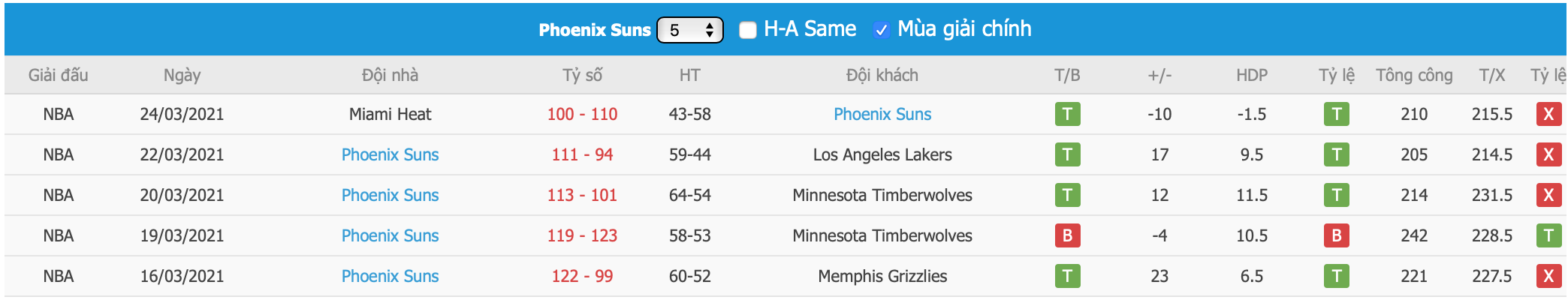Select the score 119 - 123
This screenshot has width=1568, height=303.
[x=582, y=235]
